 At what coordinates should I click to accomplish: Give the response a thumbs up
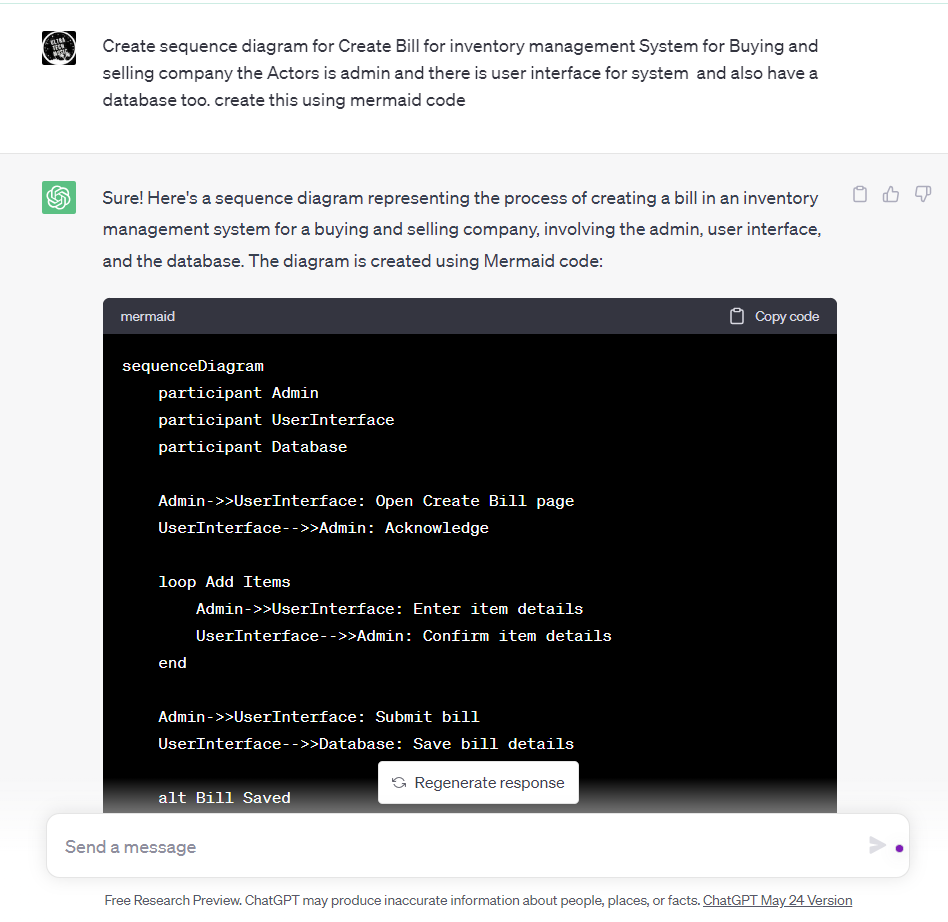click(890, 194)
